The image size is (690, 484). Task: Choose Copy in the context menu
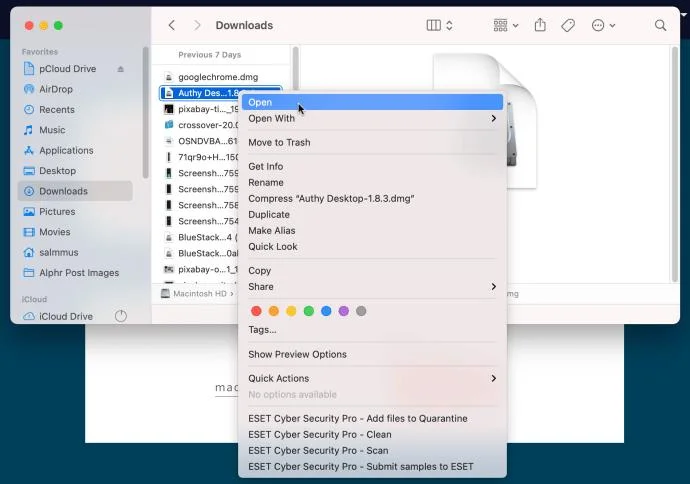(x=372, y=271)
